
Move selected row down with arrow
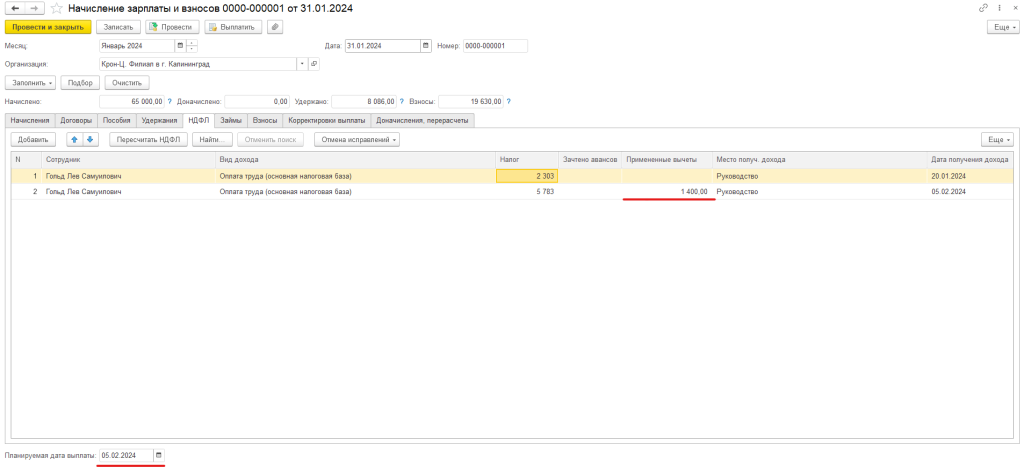click(89, 140)
